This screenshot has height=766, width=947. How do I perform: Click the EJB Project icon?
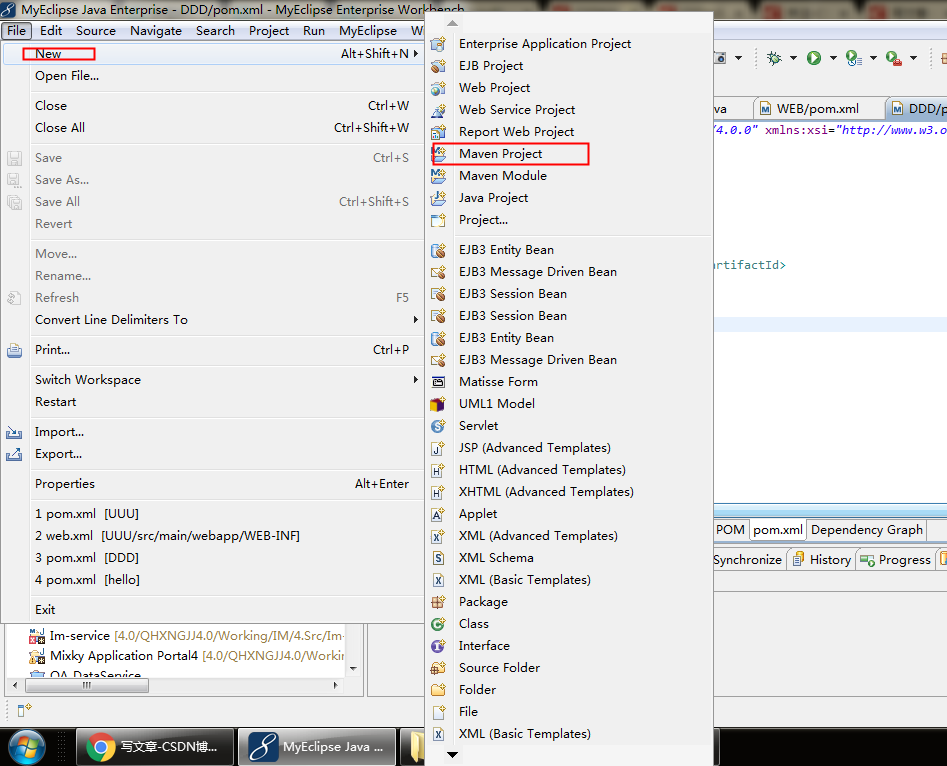click(438, 66)
